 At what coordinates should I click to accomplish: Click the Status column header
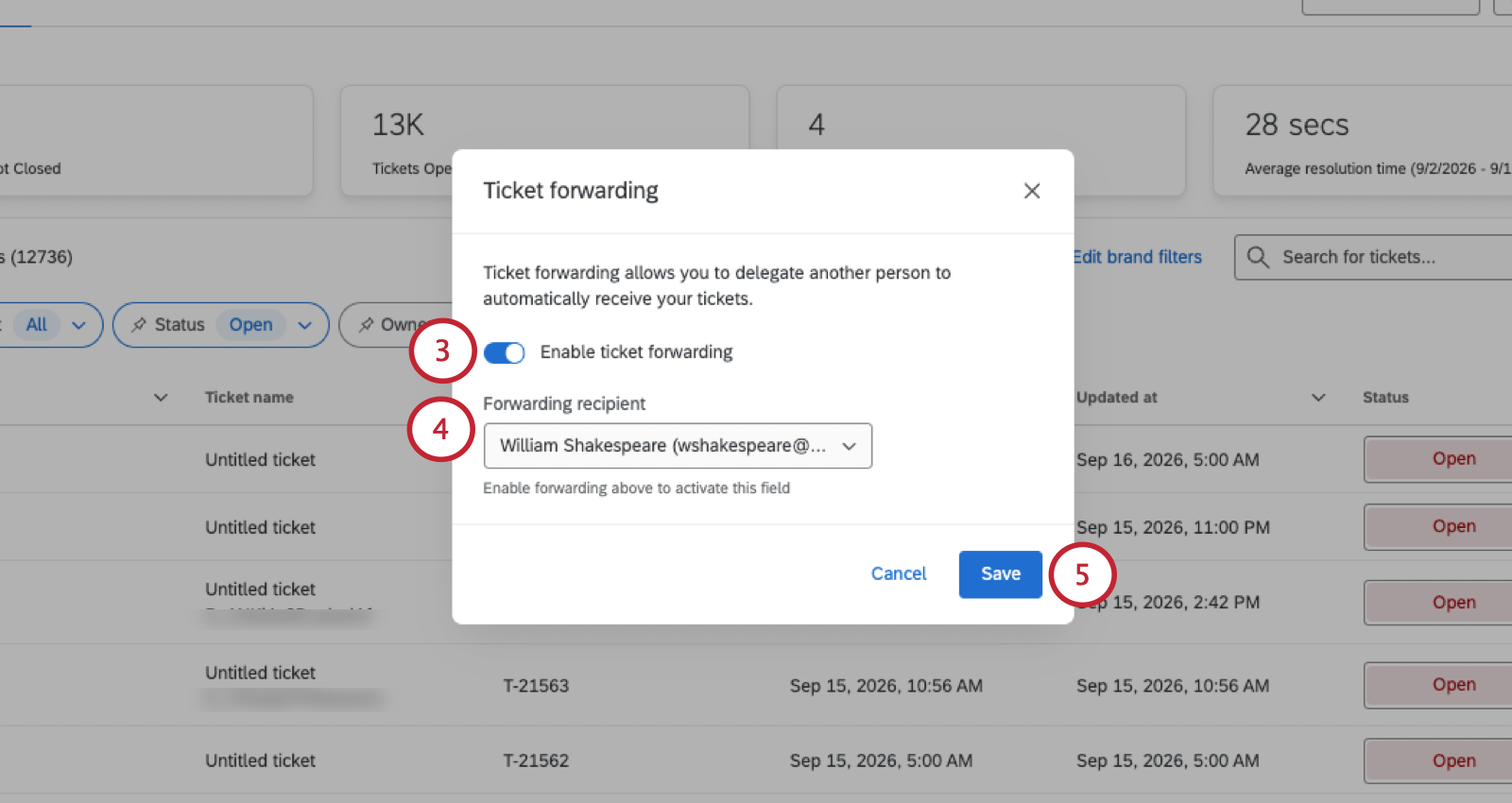pos(1385,398)
